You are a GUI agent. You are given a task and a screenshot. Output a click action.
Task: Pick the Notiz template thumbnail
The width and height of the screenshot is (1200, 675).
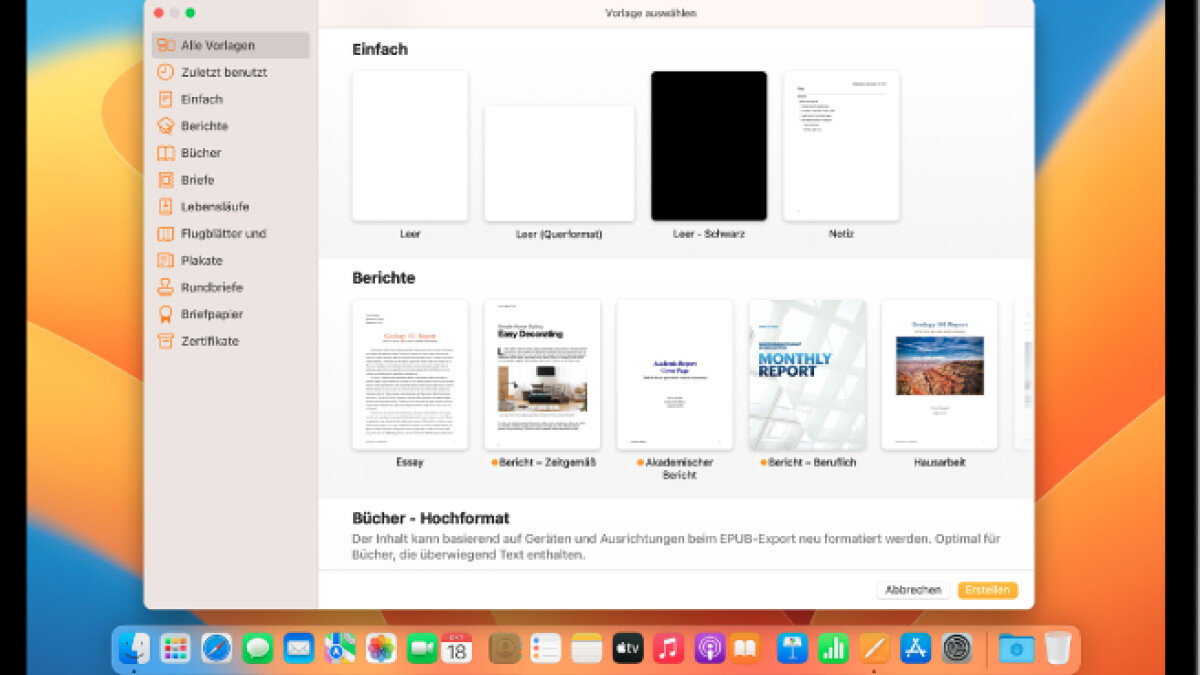[x=841, y=146]
